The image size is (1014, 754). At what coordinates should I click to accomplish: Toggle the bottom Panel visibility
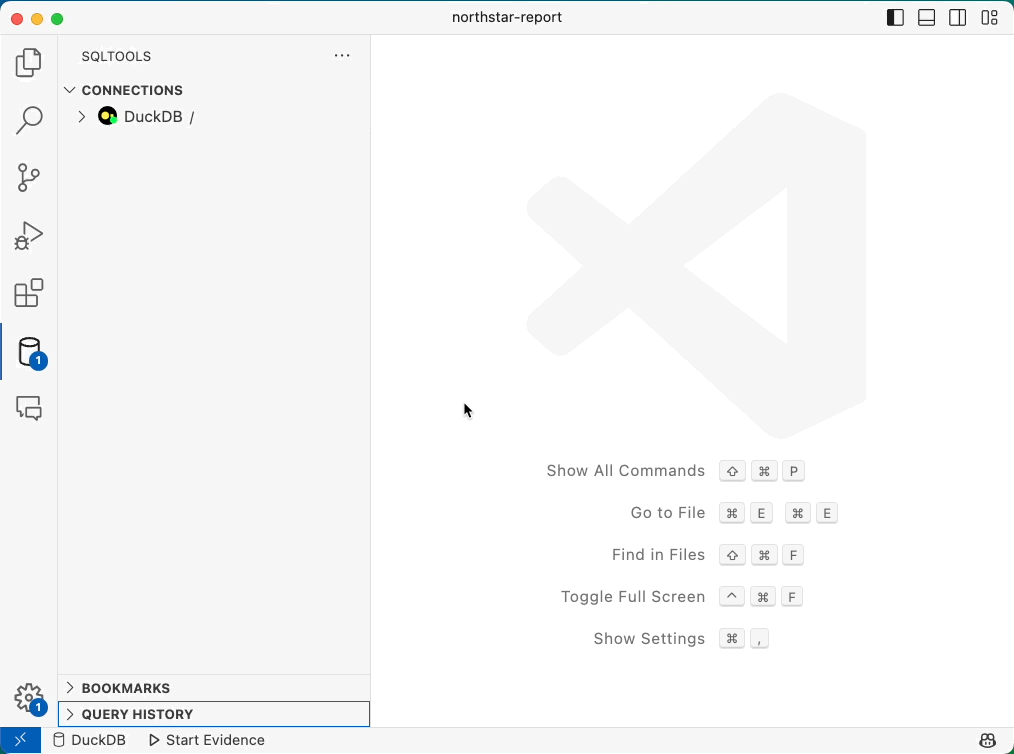(x=927, y=18)
